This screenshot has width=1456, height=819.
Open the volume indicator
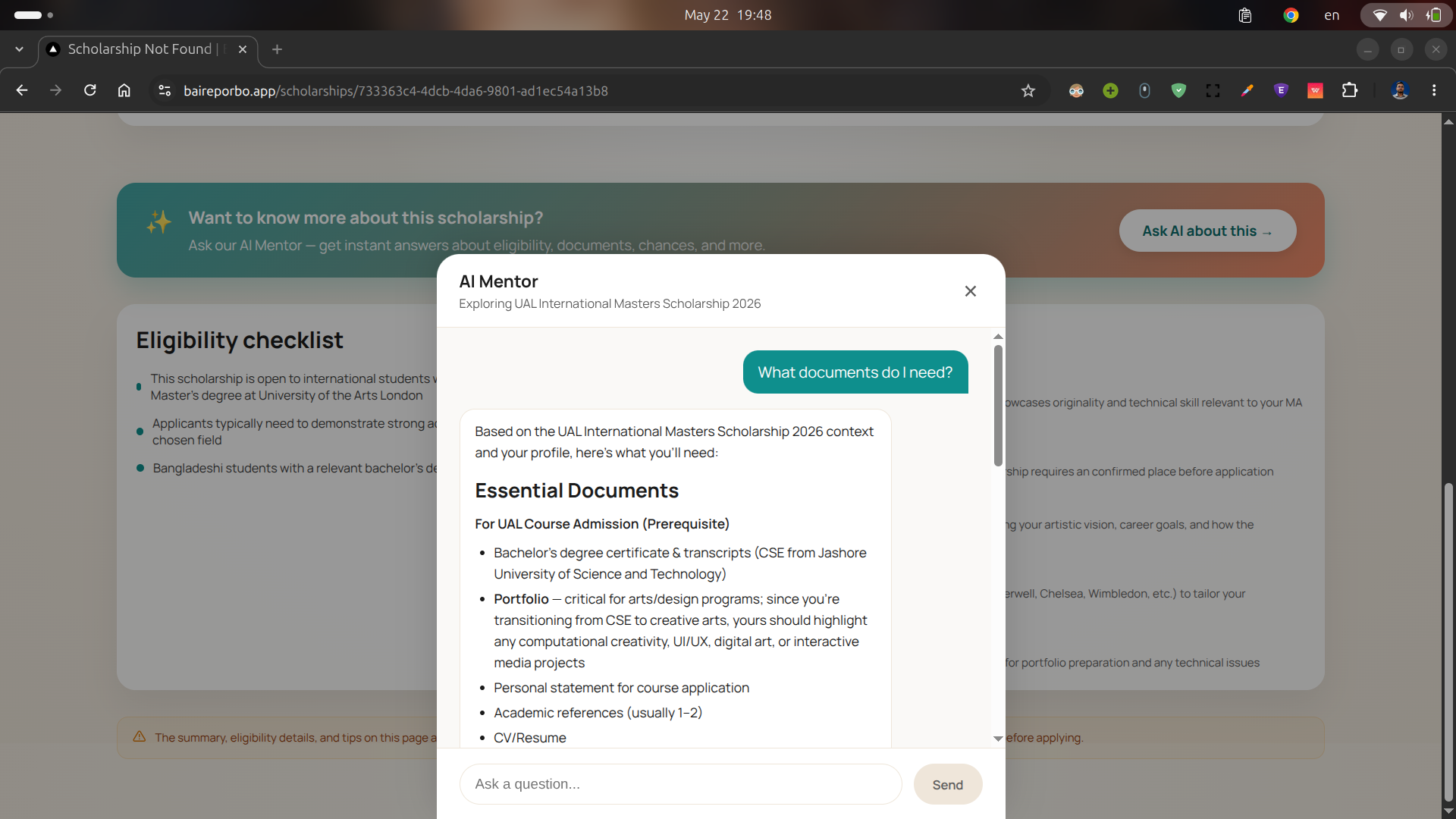[x=1407, y=15]
